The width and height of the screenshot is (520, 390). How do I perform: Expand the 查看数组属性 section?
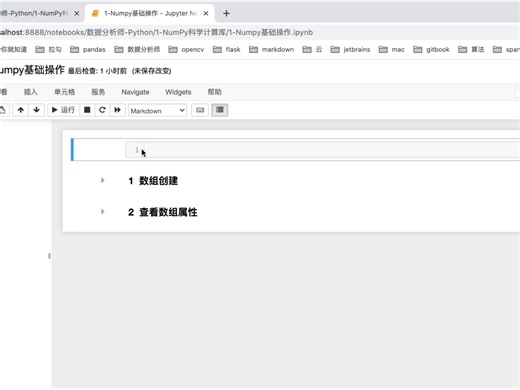click(x=102, y=212)
